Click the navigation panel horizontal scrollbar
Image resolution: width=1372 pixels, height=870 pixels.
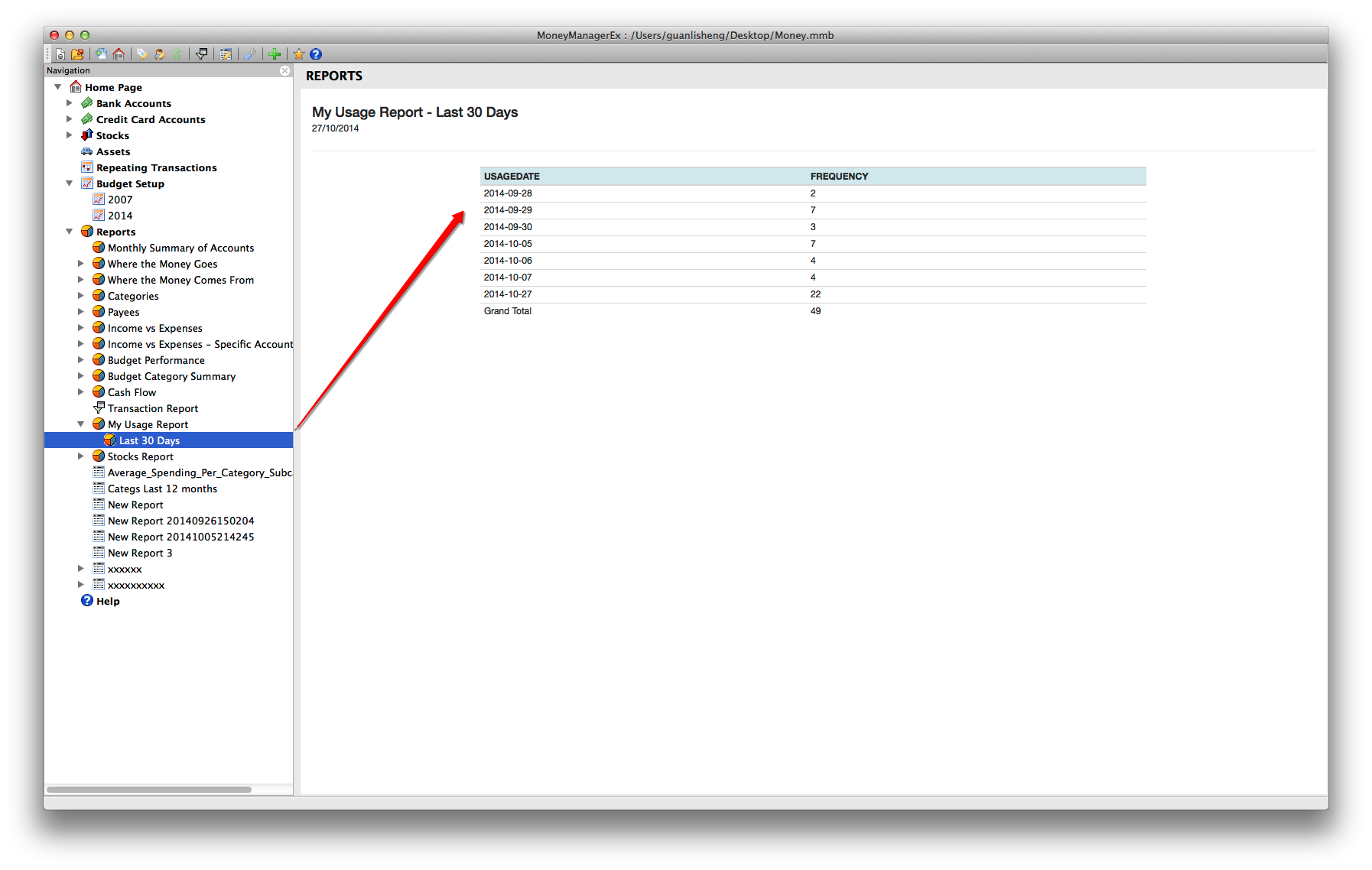149,789
